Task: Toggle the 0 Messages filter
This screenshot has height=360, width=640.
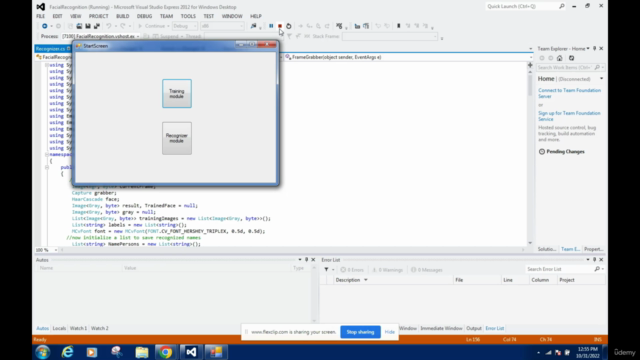Action: [427, 270]
